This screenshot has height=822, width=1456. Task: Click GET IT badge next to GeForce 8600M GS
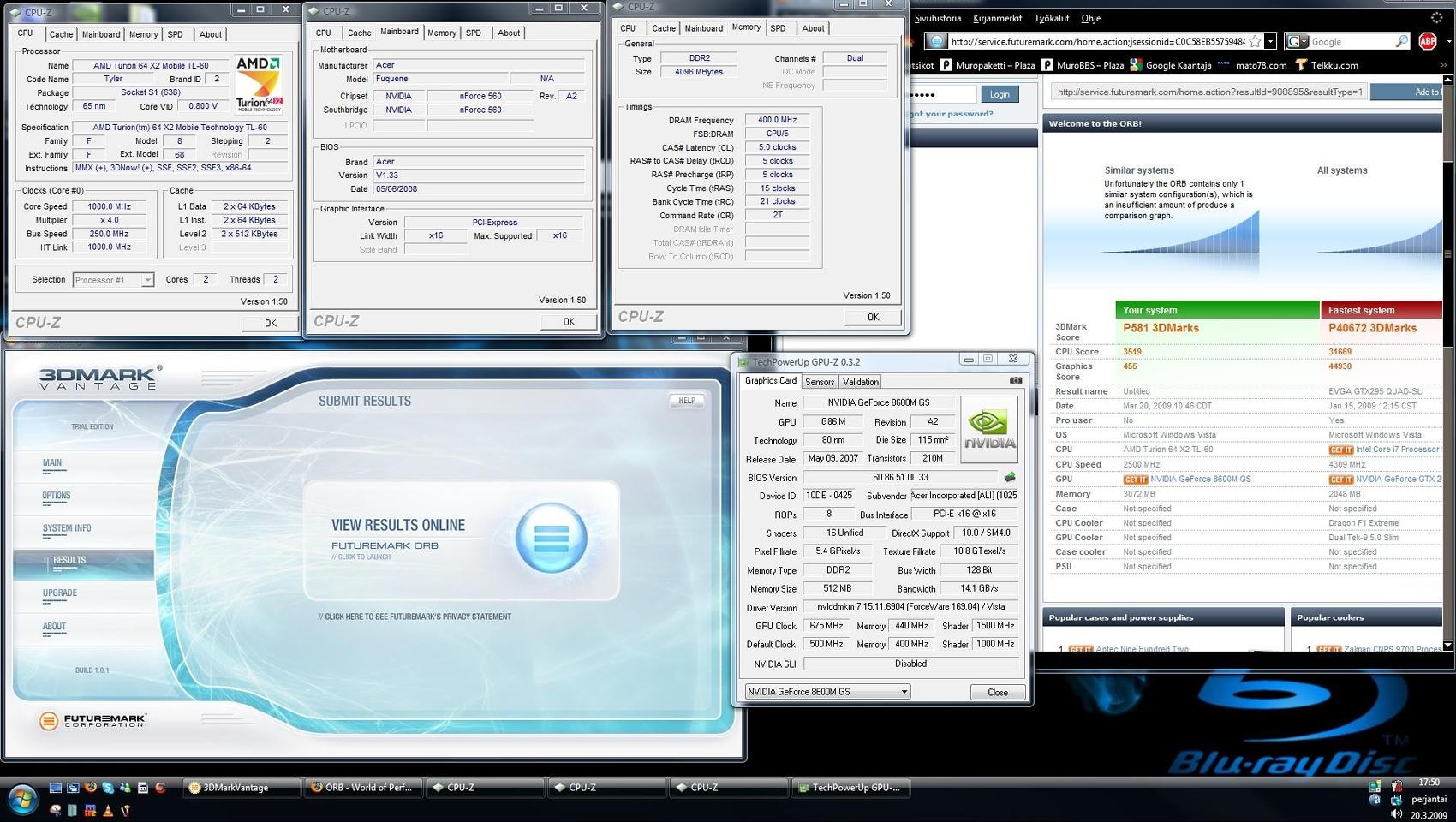point(1135,479)
